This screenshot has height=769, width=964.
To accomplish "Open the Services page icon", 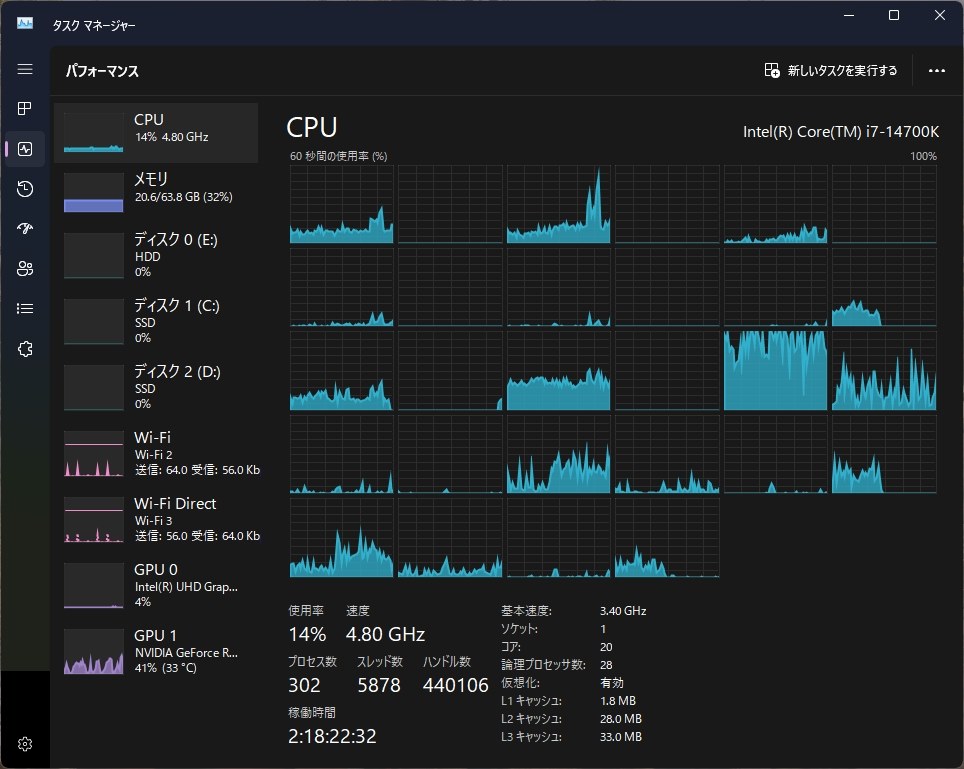I will 25,348.
